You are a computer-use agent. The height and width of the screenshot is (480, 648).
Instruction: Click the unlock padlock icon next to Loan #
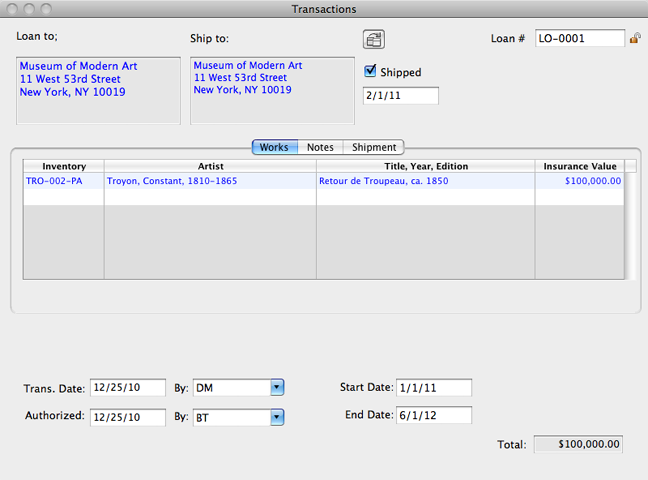pyautogui.click(x=634, y=39)
